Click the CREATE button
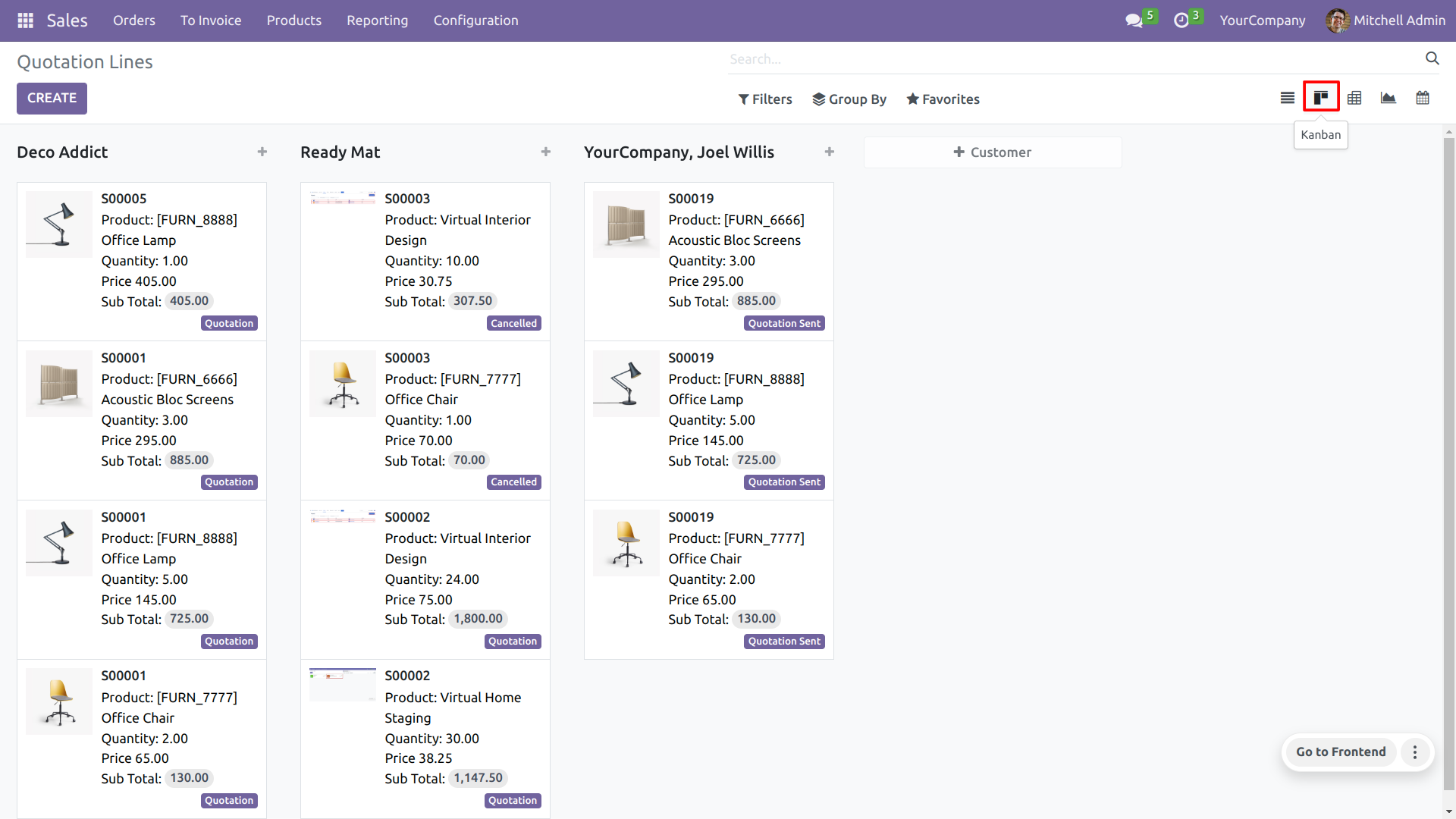The width and height of the screenshot is (1456, 819). [x=52, y=98]
